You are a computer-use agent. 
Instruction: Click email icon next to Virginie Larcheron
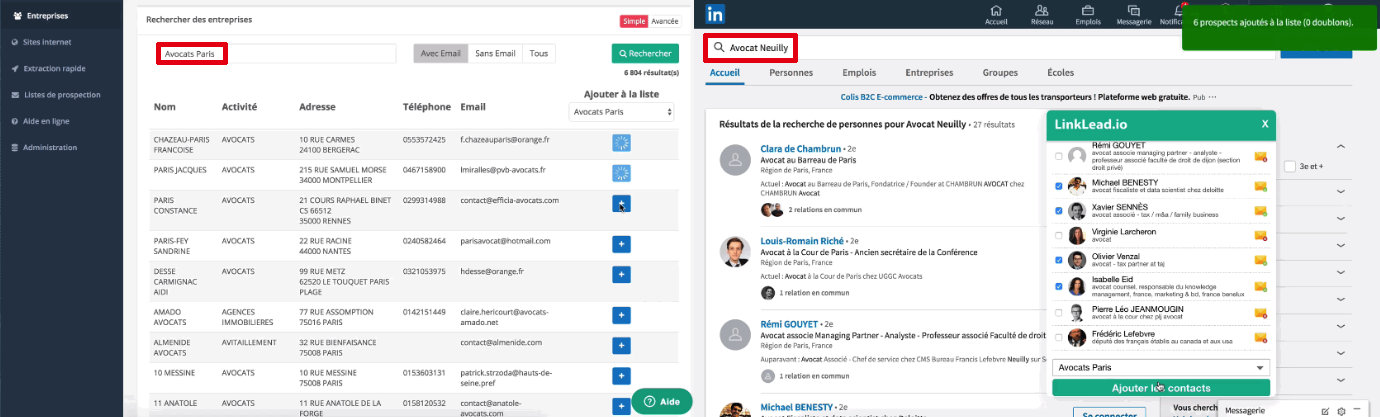tap(1261, 236)
